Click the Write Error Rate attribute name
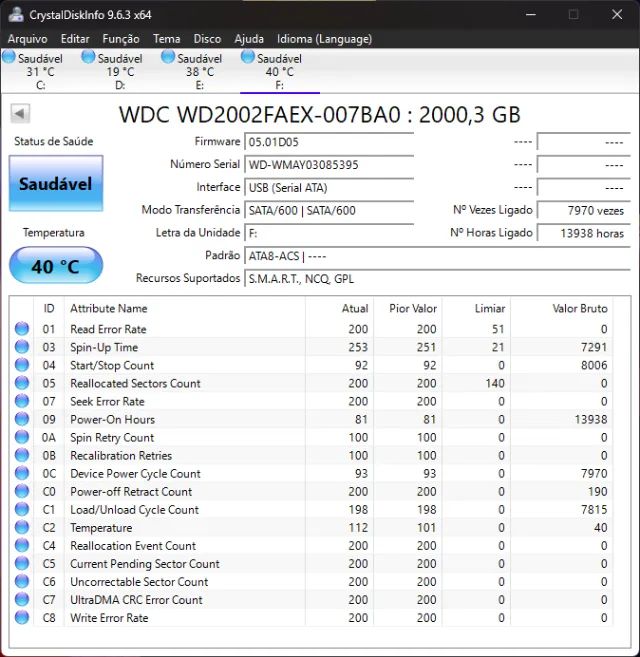Viewport: 640px width, 657px height. [x=109, y=618]
